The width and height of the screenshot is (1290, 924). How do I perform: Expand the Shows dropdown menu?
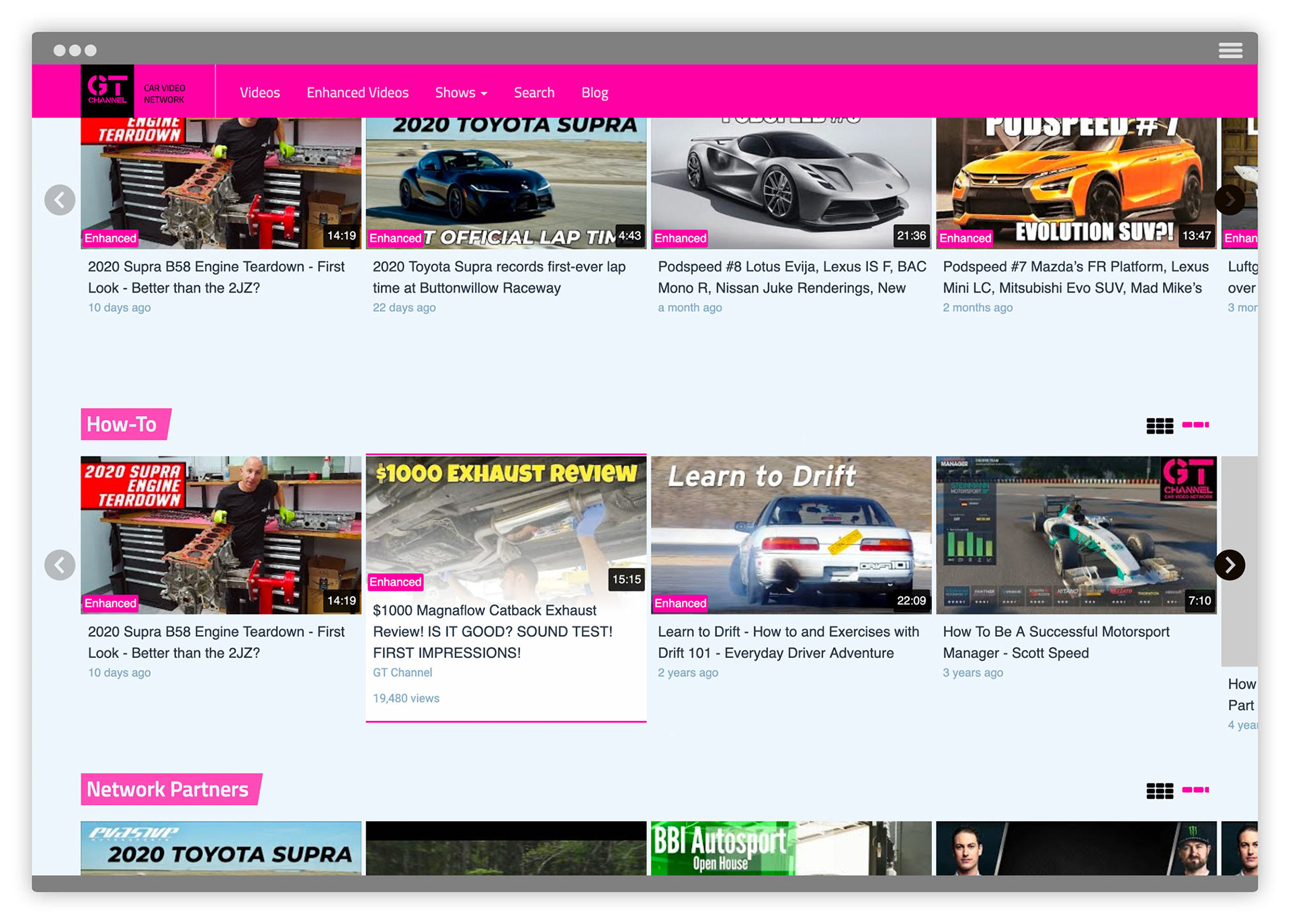click(x=461, y=93)
